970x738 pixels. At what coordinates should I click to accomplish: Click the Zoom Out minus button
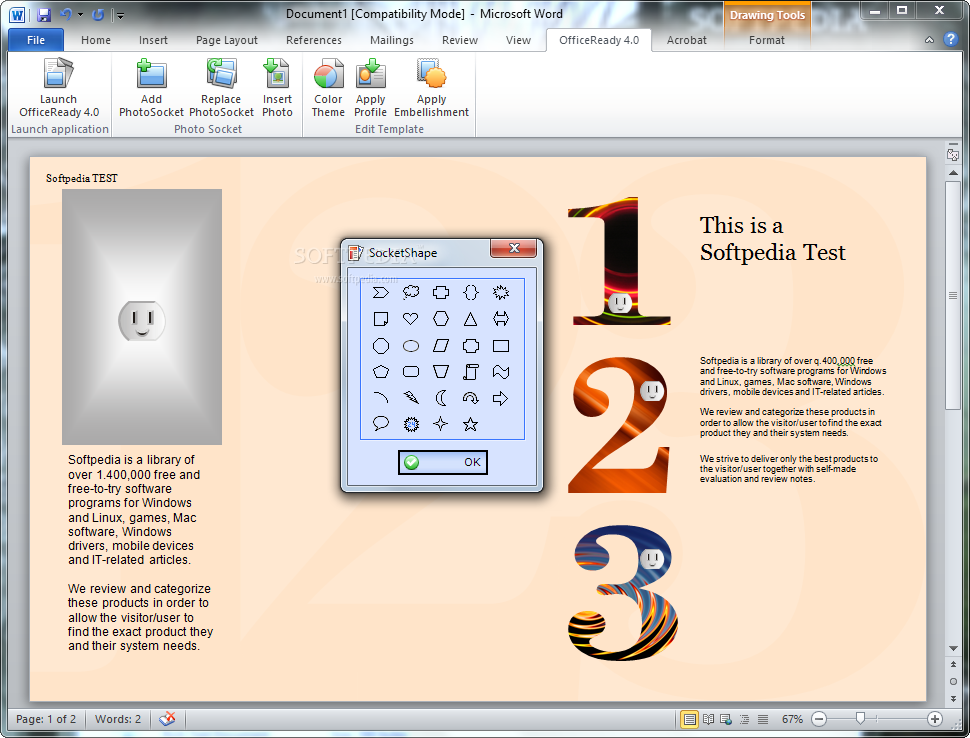click(818, 719)
